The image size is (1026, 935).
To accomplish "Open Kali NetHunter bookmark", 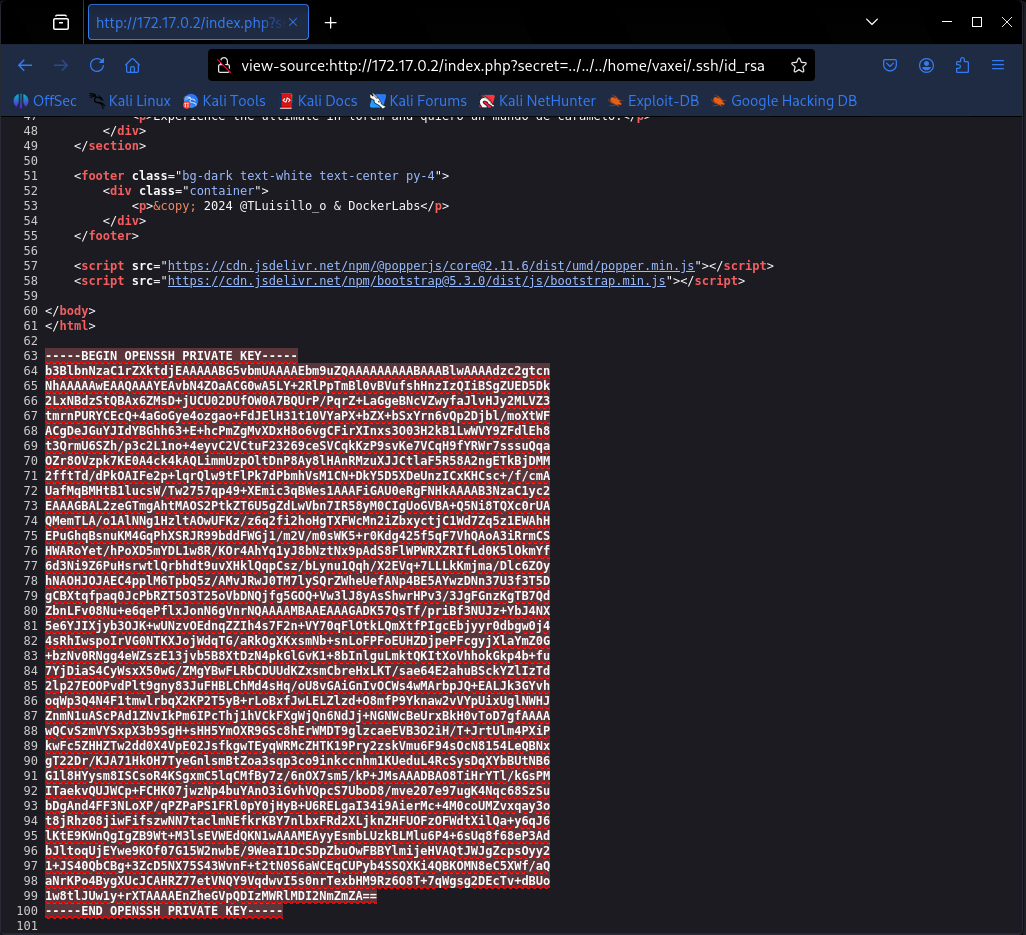I will tap(538, 101).
